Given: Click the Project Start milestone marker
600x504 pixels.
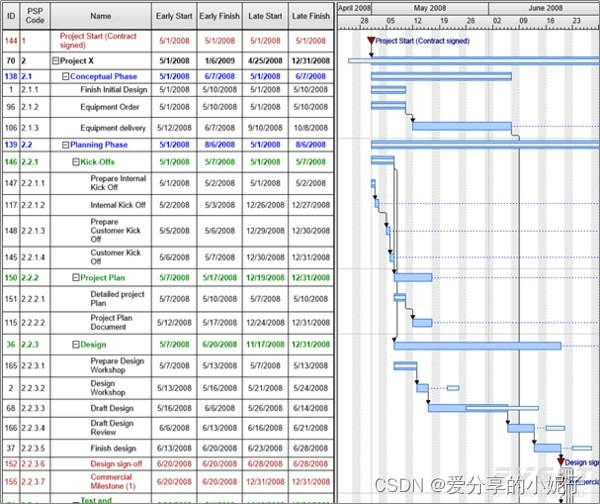Looking at the screenshot, I should [371, 42].
